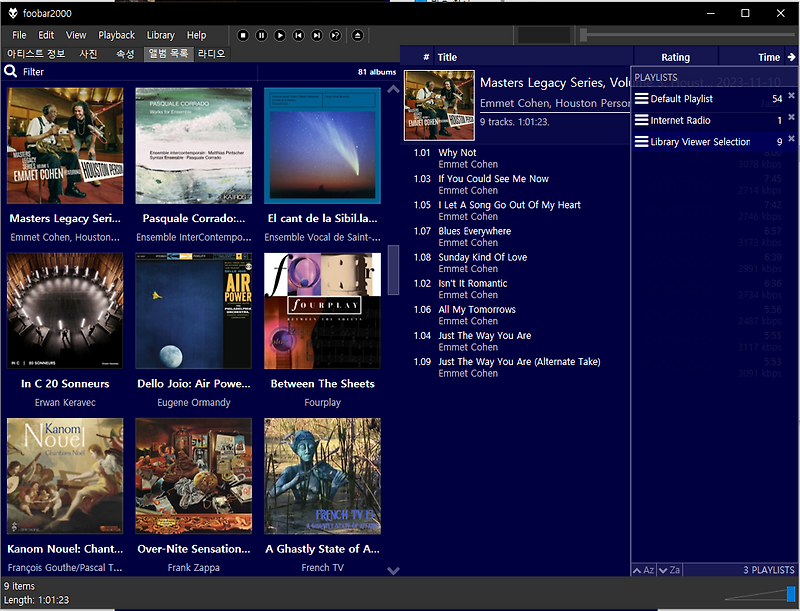The height and width of the screenshot is (611, 800).
Task: Click the arrow icon right of Time column
Action: [x=791, y=57]
